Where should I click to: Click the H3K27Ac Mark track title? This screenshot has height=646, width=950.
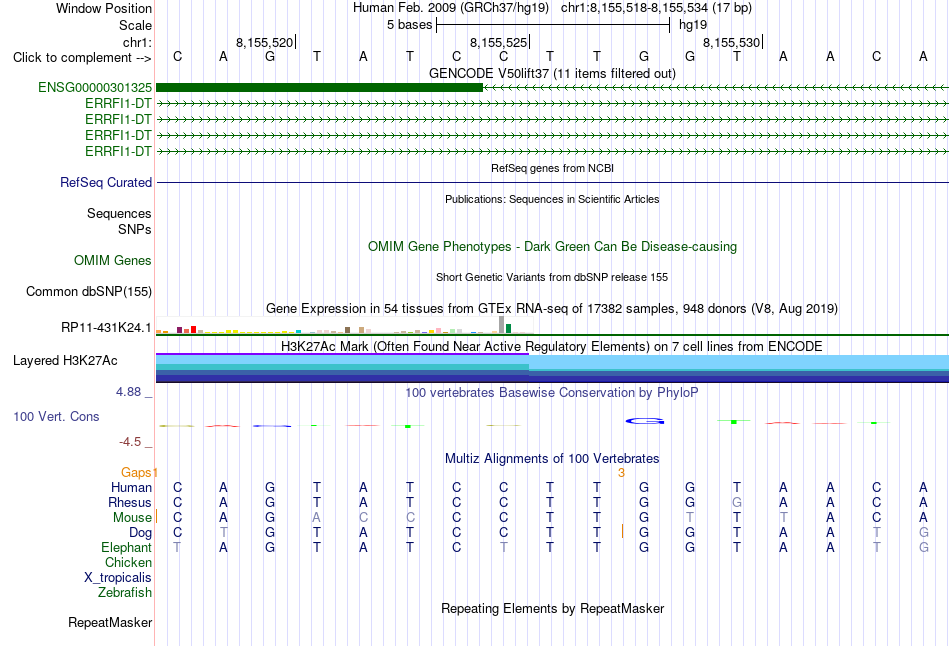tap(552, 347)
